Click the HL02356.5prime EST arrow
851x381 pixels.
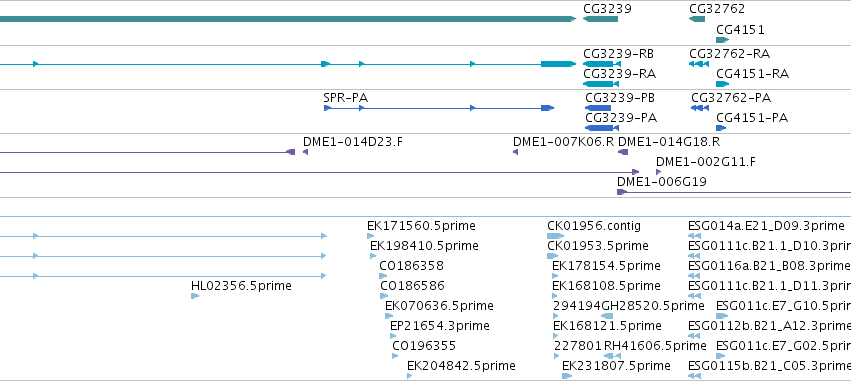pyautogui.click(x=195, y=296)
